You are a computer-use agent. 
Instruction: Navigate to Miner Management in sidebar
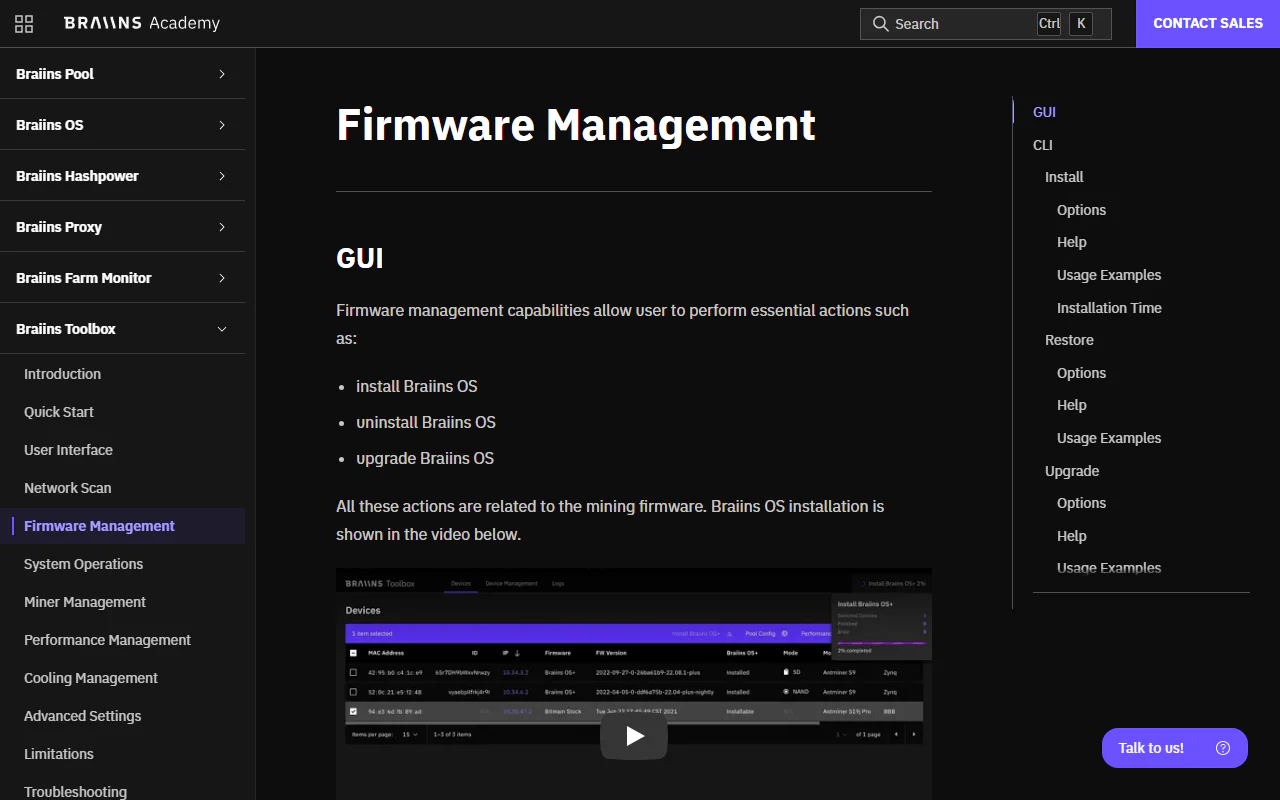coord(85,602)
